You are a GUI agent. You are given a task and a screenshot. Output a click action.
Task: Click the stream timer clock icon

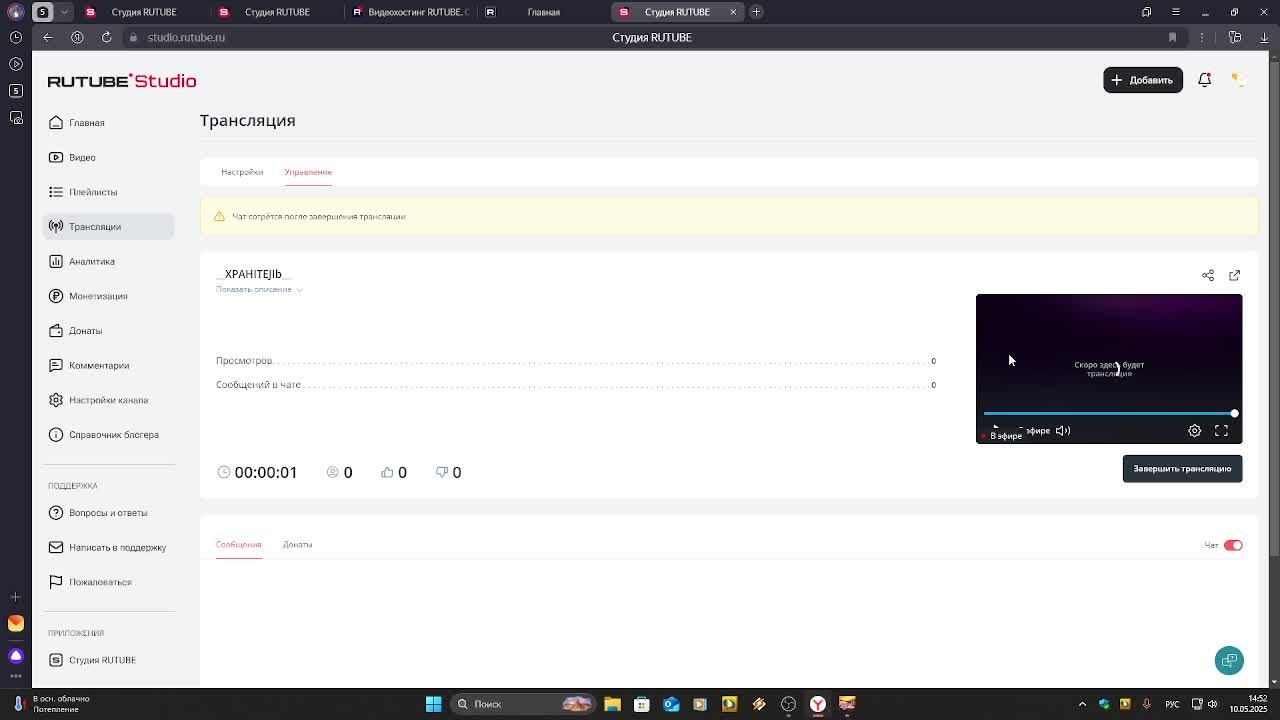(x=223, y=472)
